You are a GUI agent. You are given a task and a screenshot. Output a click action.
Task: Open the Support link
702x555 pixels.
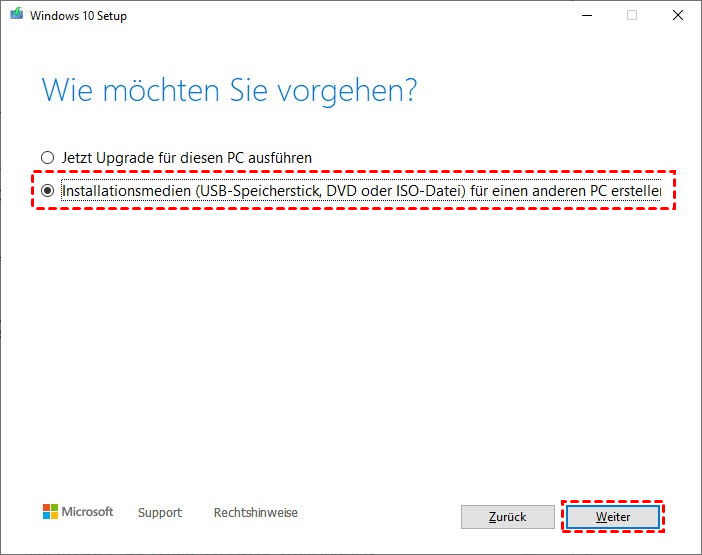(x=160, y=512)
